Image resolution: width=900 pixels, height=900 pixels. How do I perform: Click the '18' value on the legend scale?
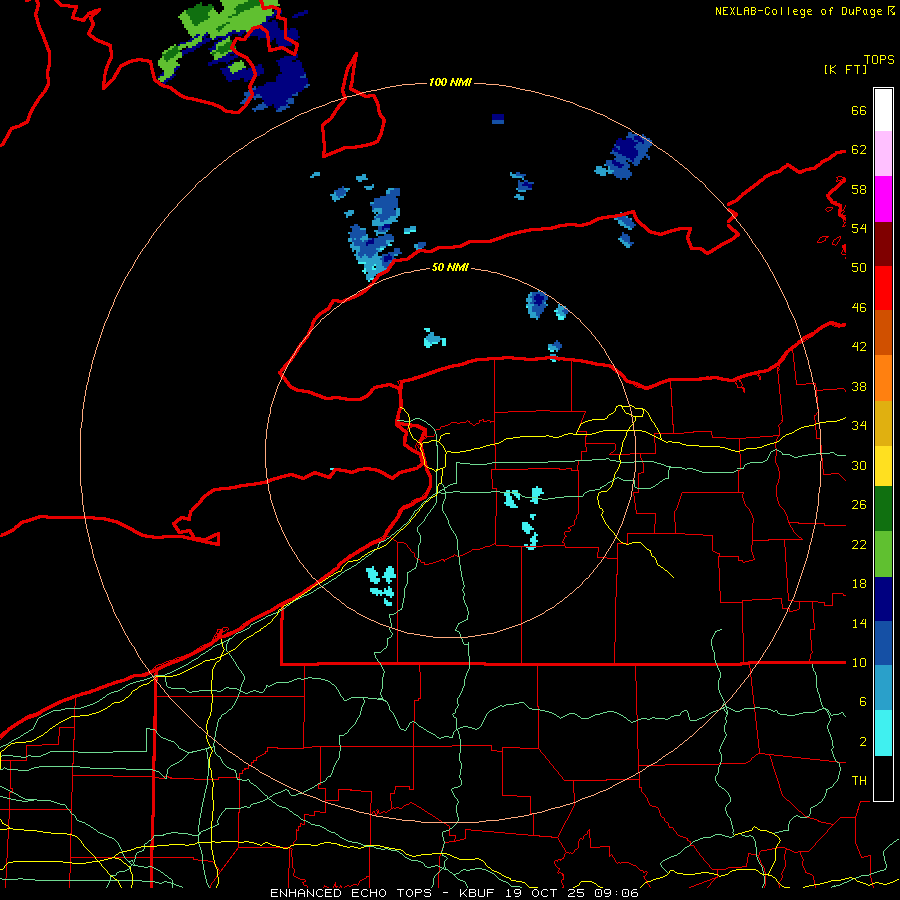859,584
